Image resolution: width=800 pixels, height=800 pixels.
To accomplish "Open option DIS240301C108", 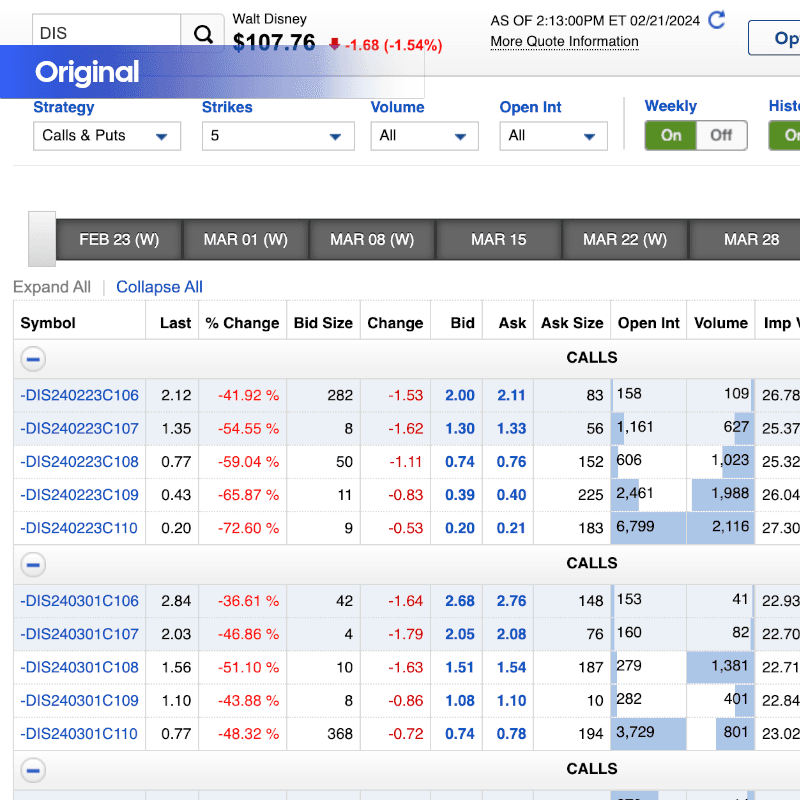I will click(x=80, y=667).
